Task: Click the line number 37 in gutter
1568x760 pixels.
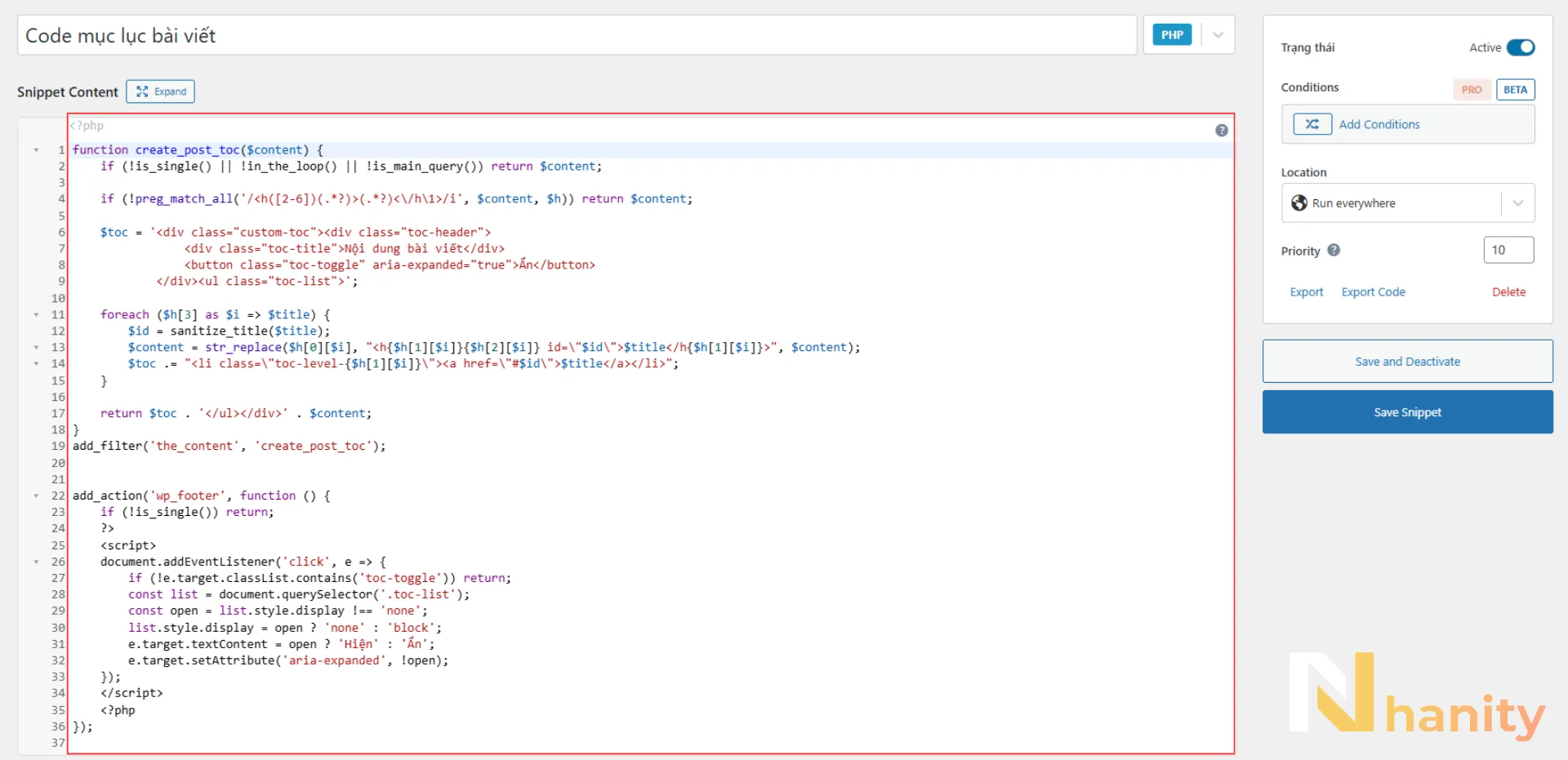Action: 58,743
